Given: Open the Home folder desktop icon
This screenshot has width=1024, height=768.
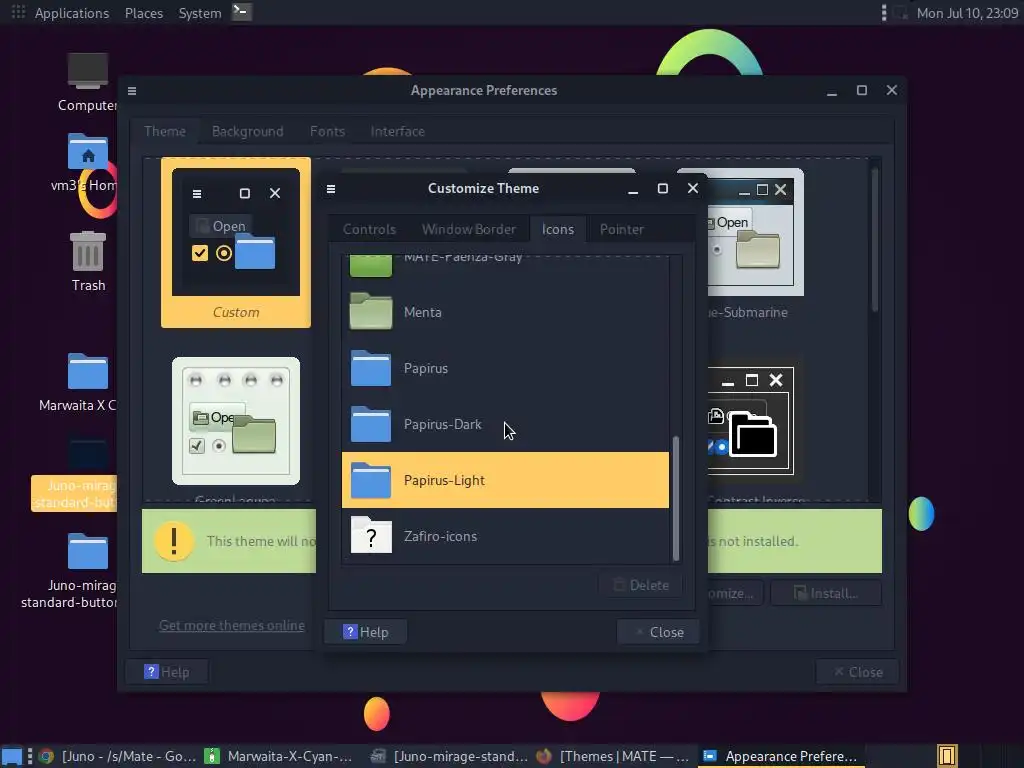Looking at the screenshot, I should pos(88,152).
